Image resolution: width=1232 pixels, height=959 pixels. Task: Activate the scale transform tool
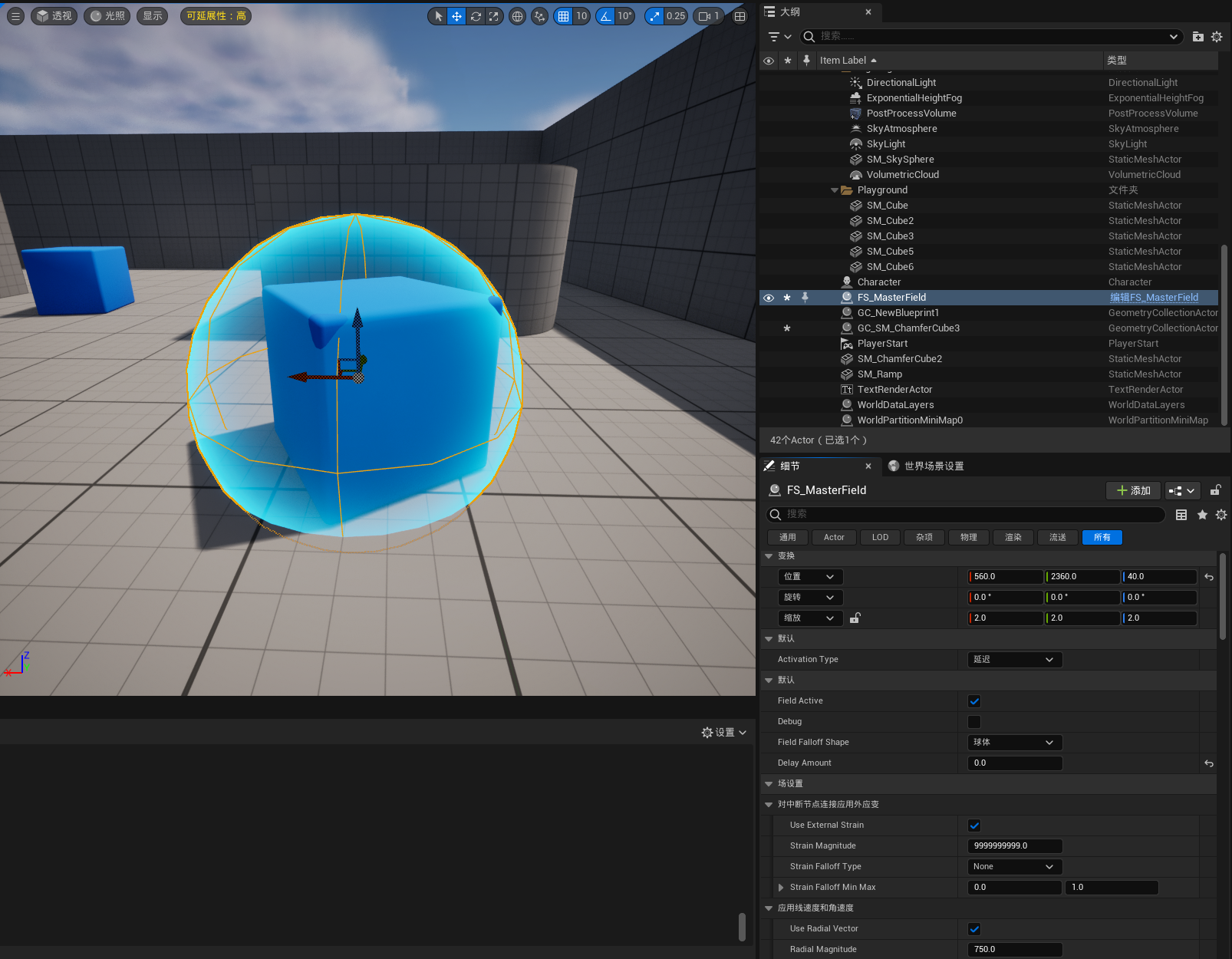coord(494,16)
